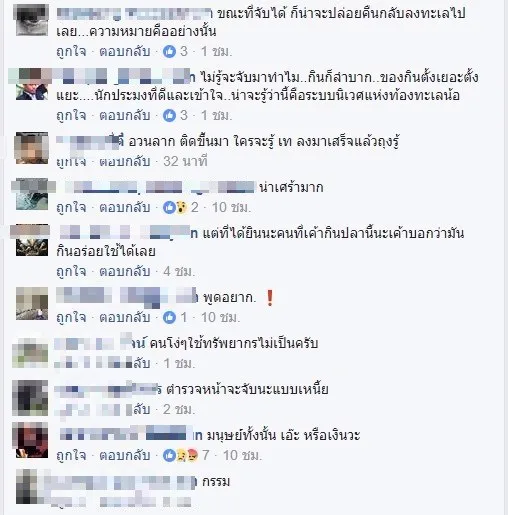This screenshot has height=515, width=508.
Task: Click the like reaction icon showing 3 on the first comment
Action: click(x=169, y=51)
